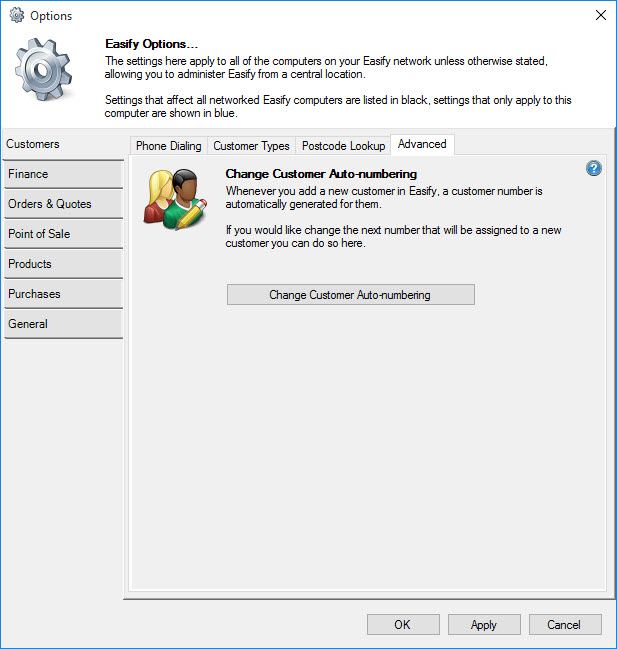
Task: Click the large gear Easify Options icon
Action: click(45, 75)
